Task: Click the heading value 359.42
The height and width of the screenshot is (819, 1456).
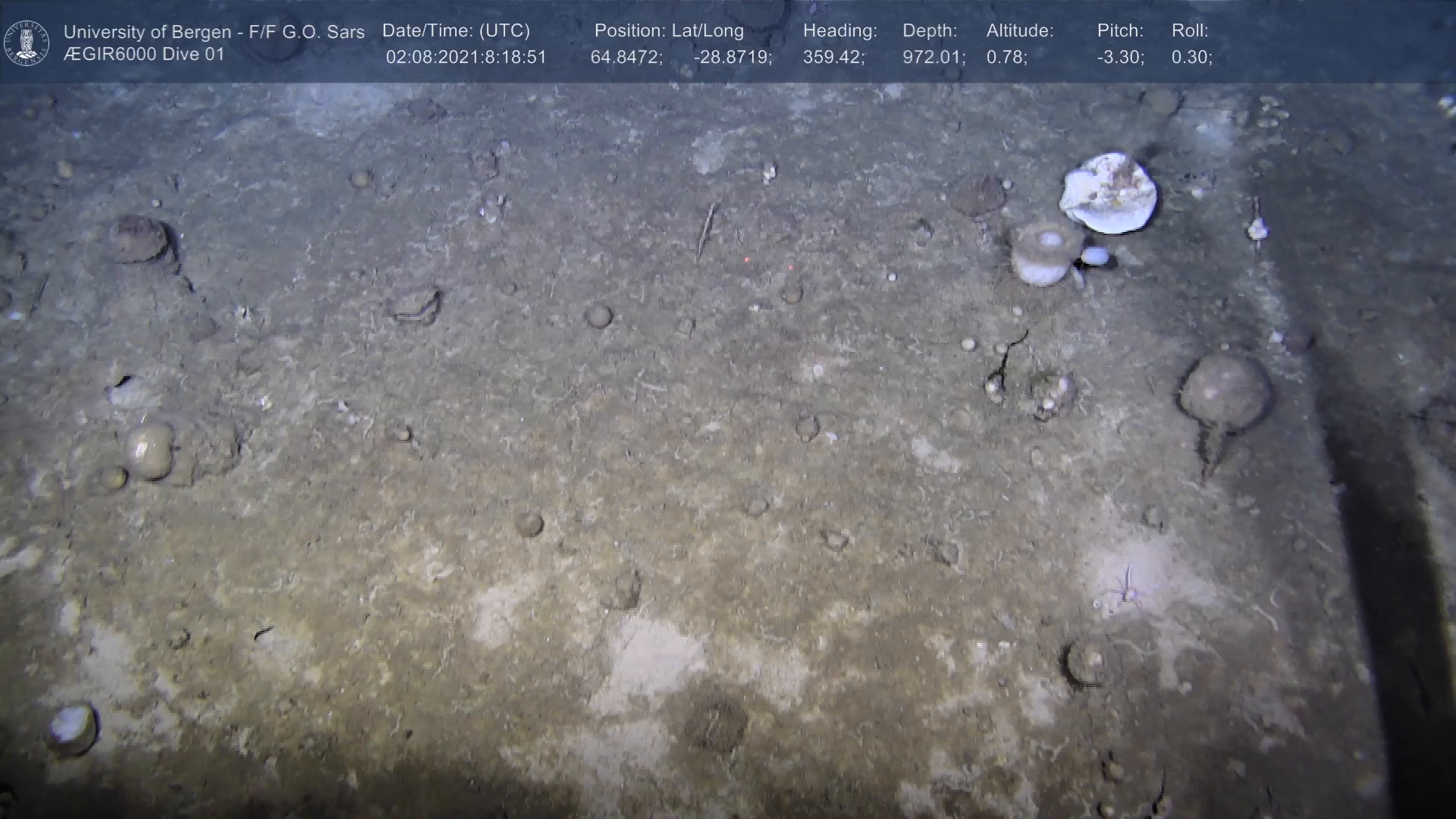Action: point(833,58)
